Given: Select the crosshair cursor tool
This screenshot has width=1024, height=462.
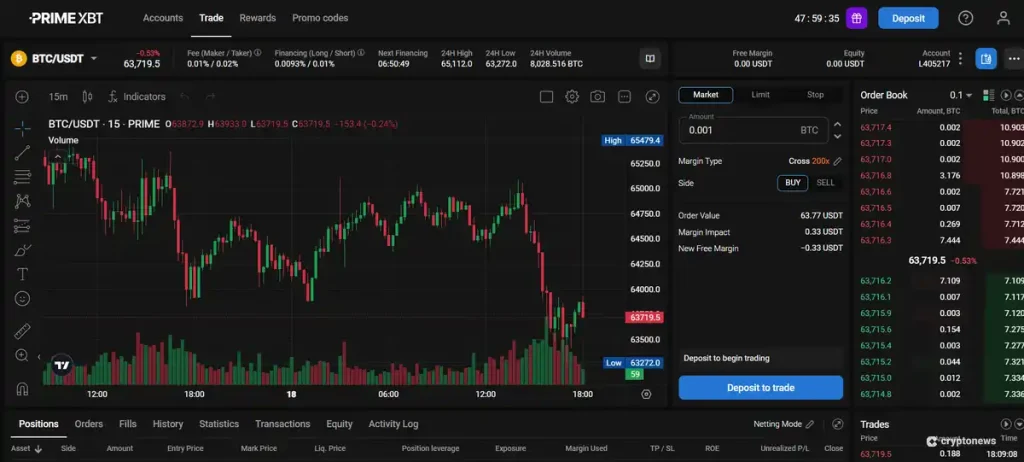Looking at the screenshot, I should coord(22,128).
